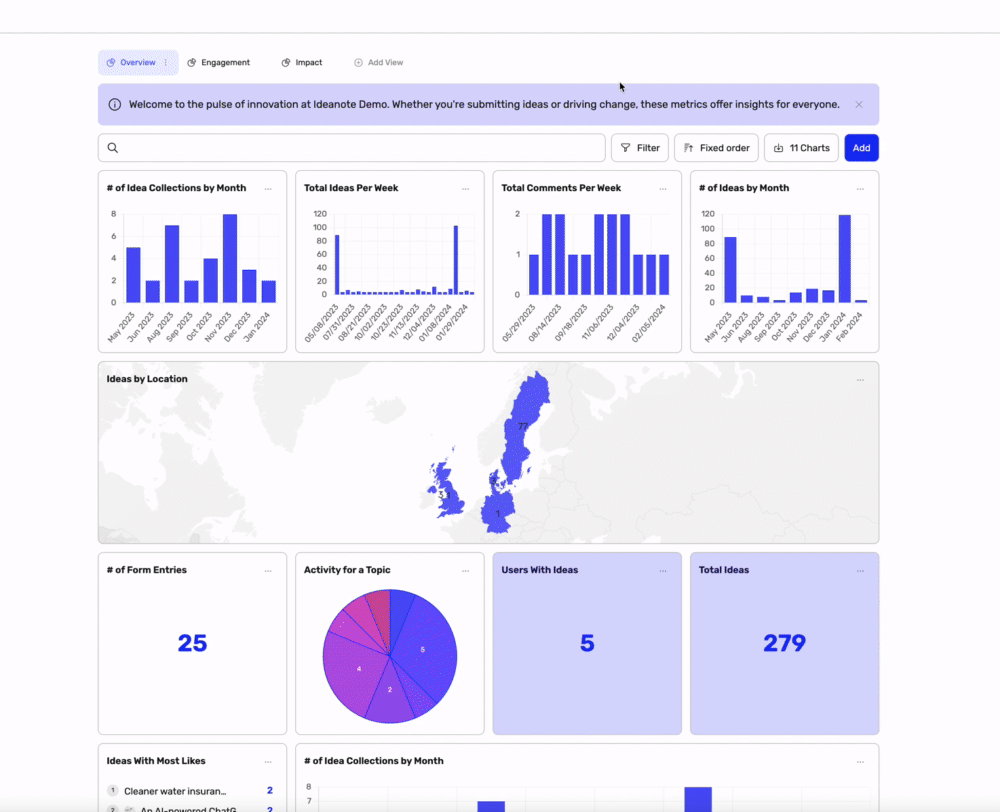
Task: Open options menu for # of Ideas by Month
Action: [860, 189]
